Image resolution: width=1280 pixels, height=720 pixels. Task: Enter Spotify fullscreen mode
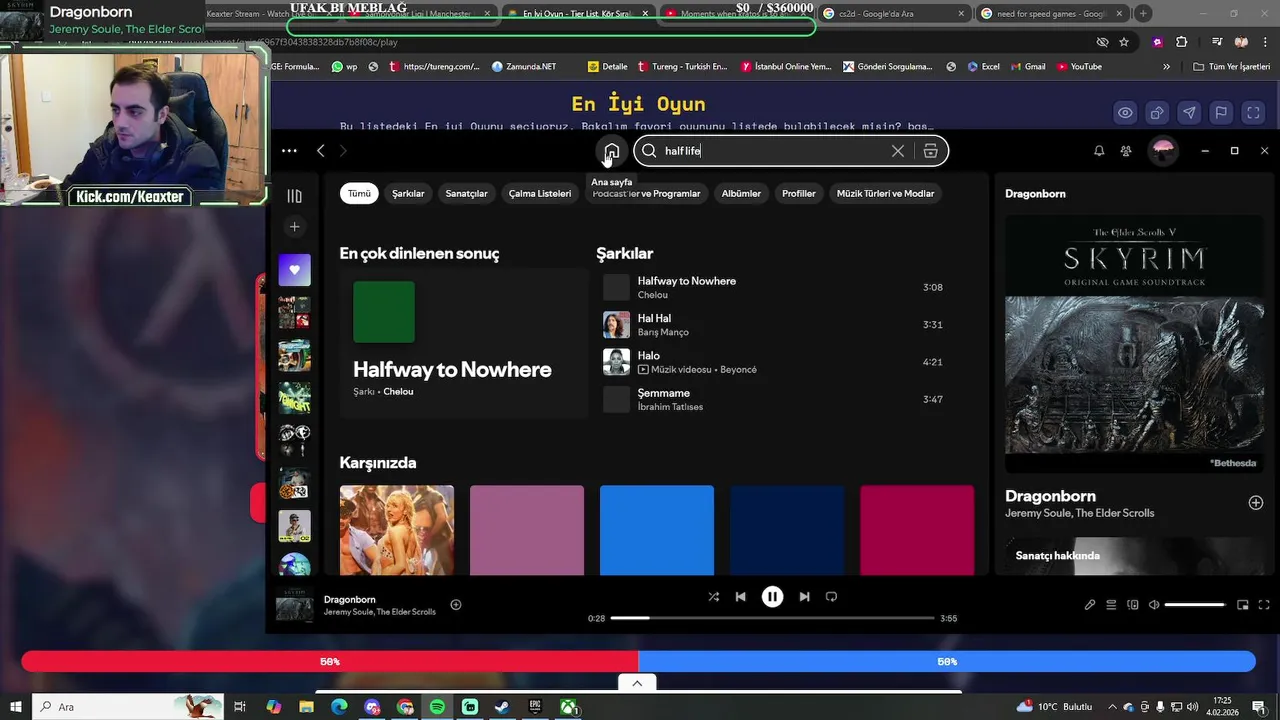click(1264, 605)
